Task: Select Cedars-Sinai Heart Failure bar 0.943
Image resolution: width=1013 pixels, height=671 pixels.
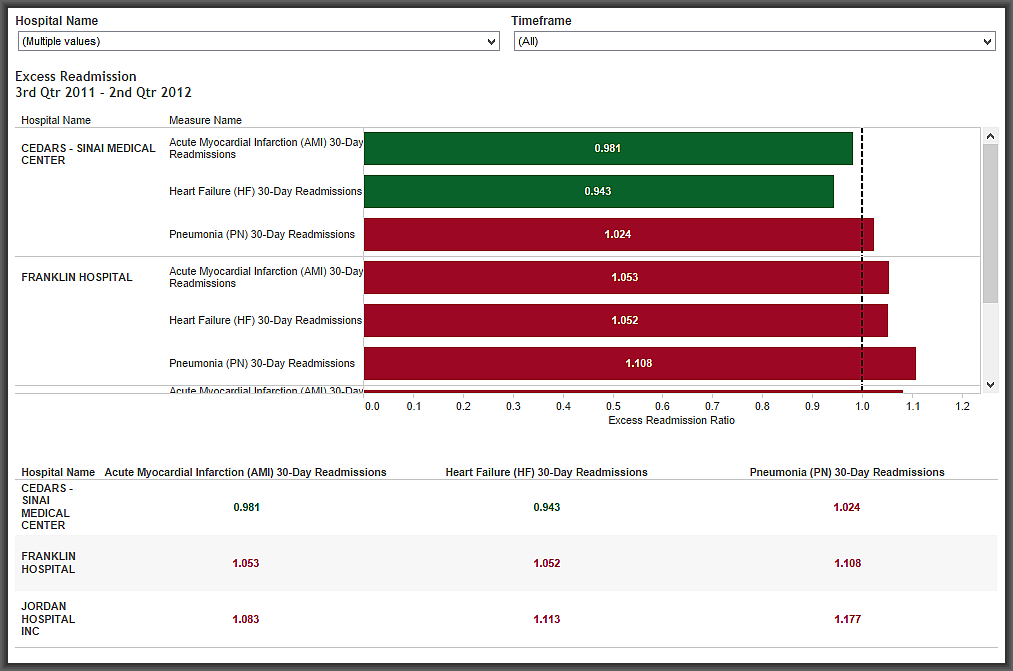Action: (x=599, y=191)
